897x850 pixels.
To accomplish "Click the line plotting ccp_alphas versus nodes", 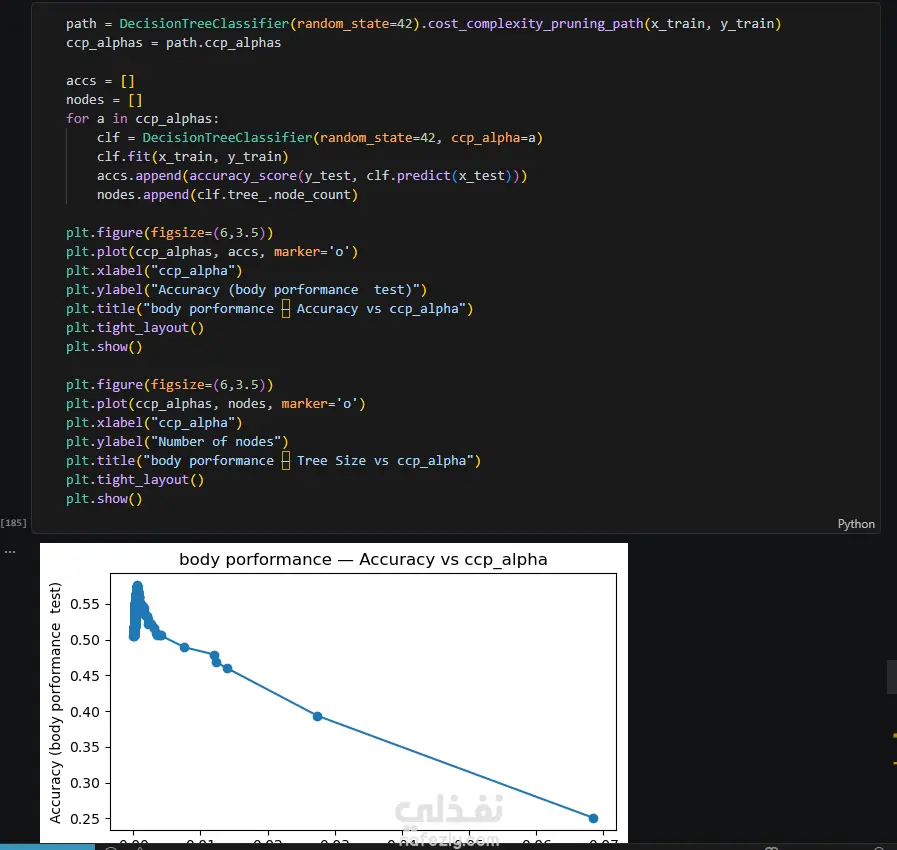I will coord(216,404).
